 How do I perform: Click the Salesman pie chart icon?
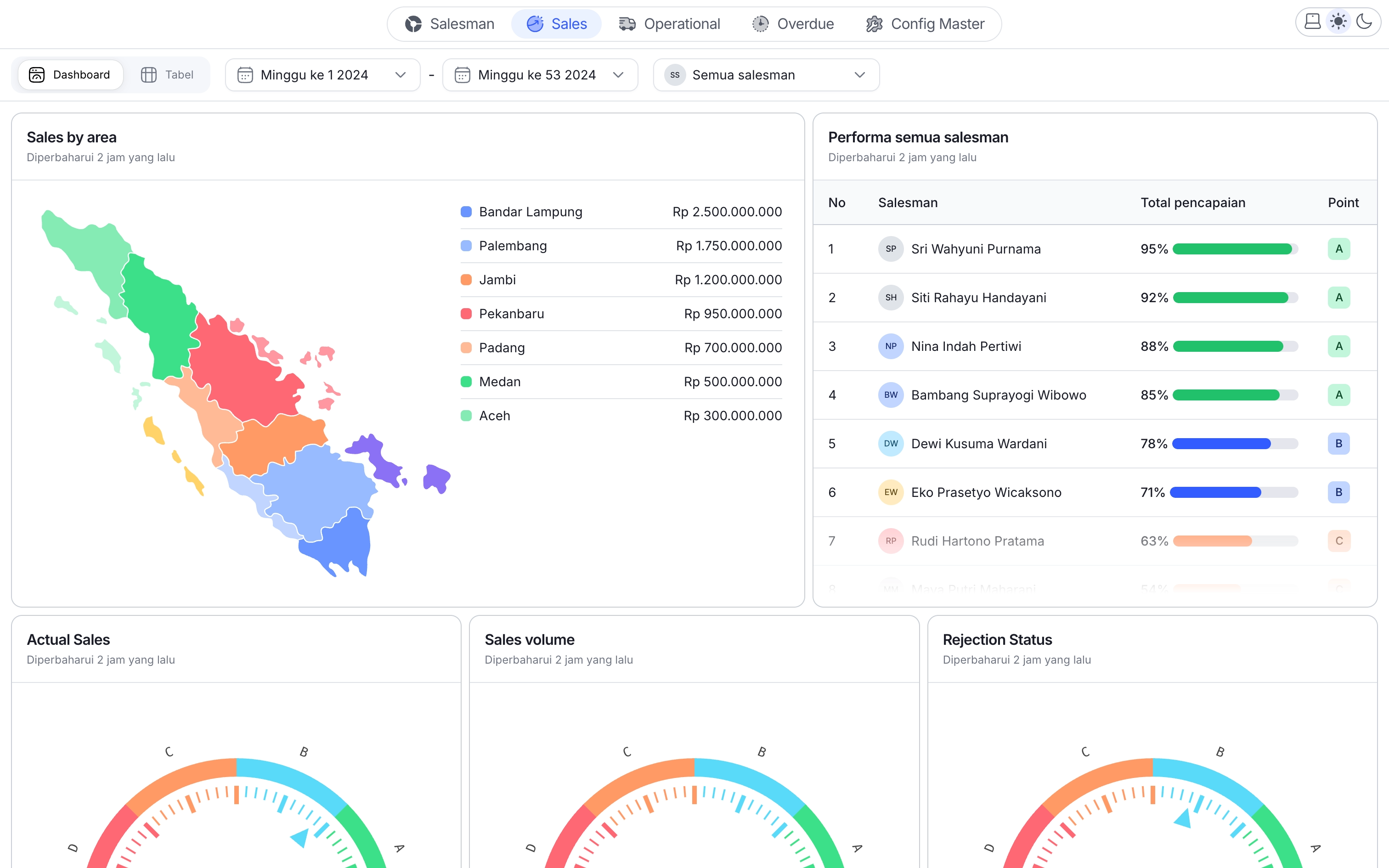point(413,24)
